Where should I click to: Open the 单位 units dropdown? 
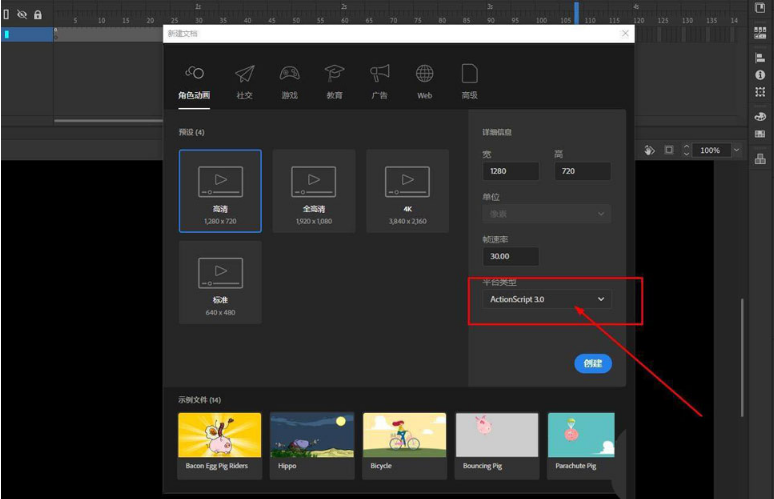pos(546,214)
